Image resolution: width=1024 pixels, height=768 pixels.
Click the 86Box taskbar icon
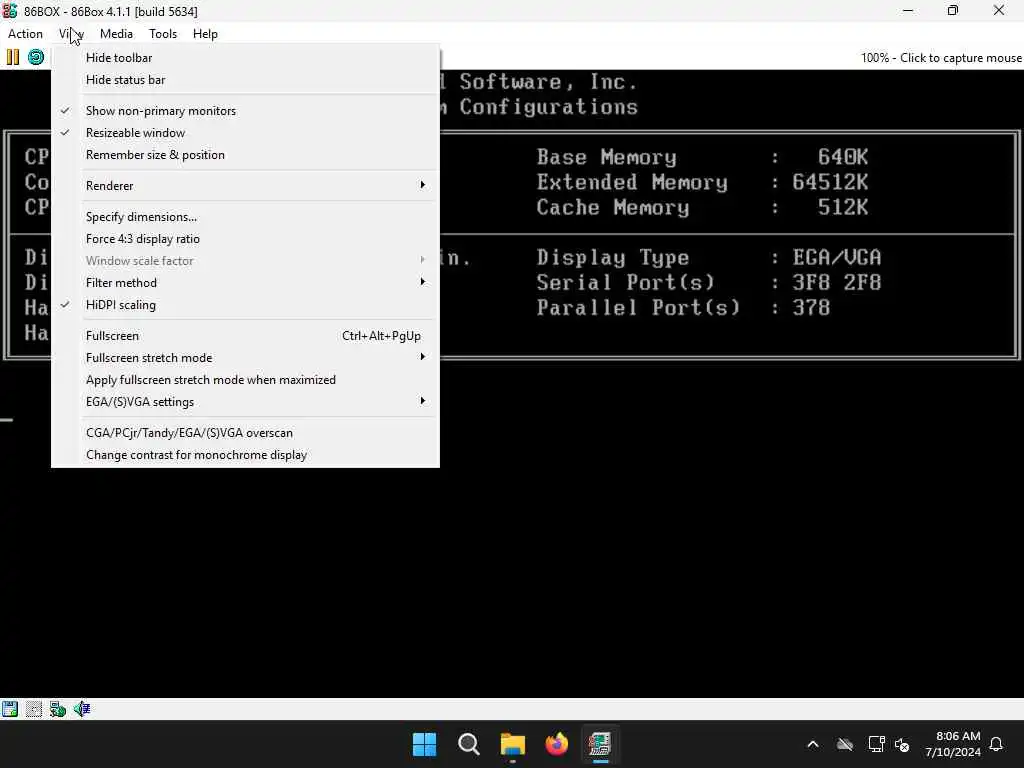pos(600,744)
